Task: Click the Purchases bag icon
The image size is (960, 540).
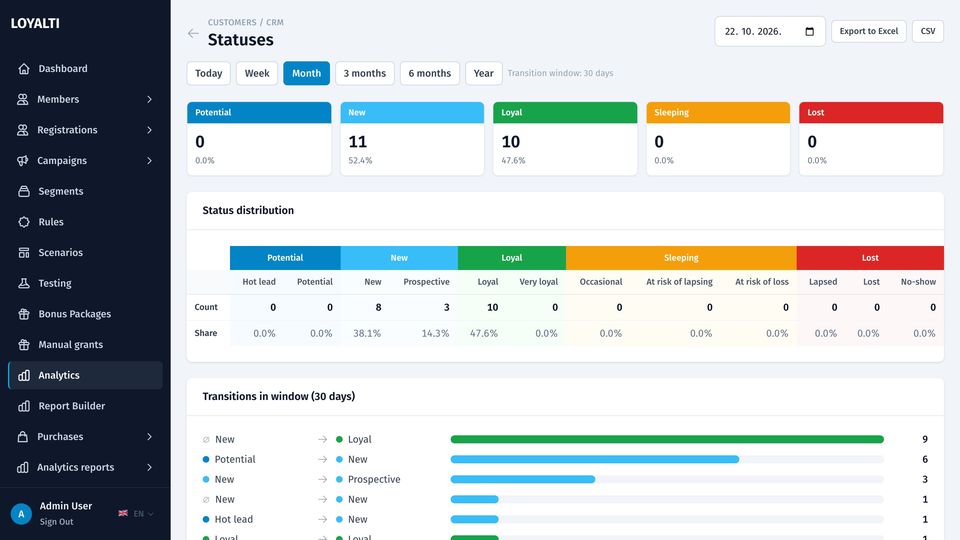Action: tap(23, 437)
